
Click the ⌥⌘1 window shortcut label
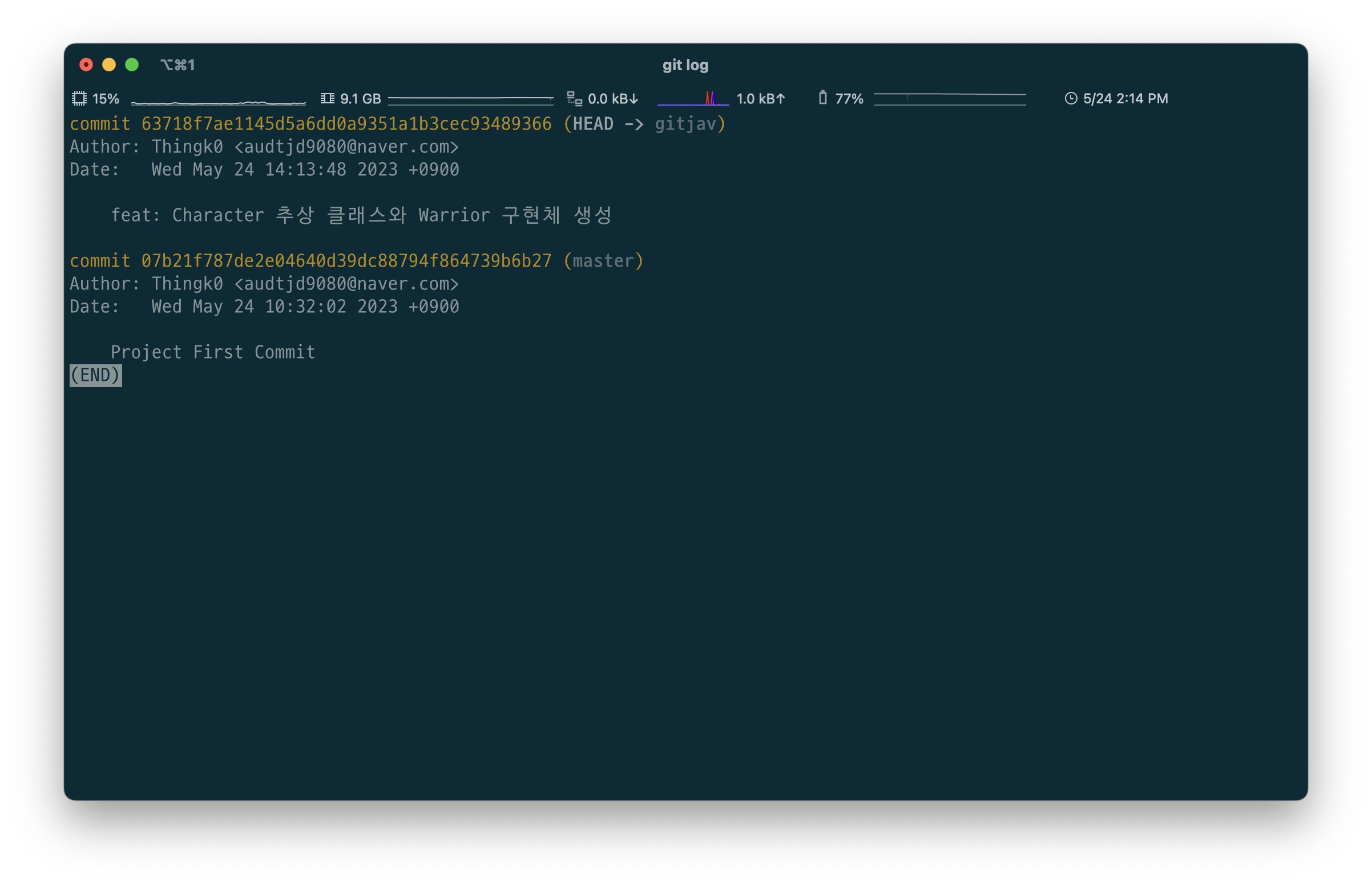coord(177,65)
